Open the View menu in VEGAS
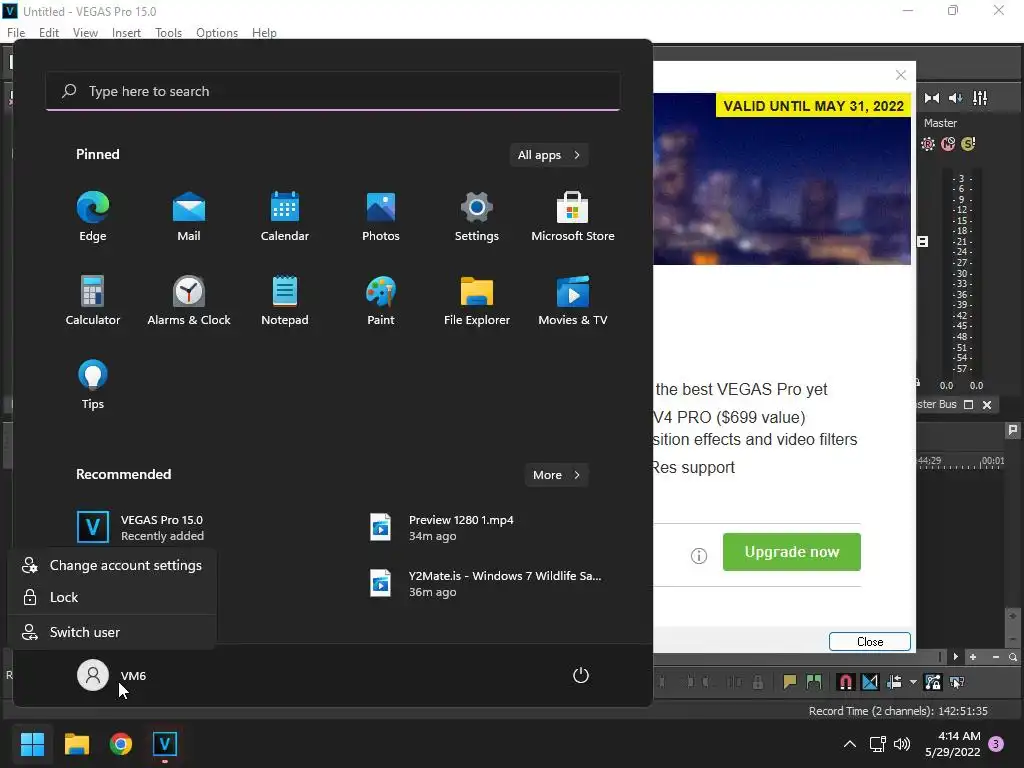The height and width of the screenshot is (768, 1024). [85, 33]
